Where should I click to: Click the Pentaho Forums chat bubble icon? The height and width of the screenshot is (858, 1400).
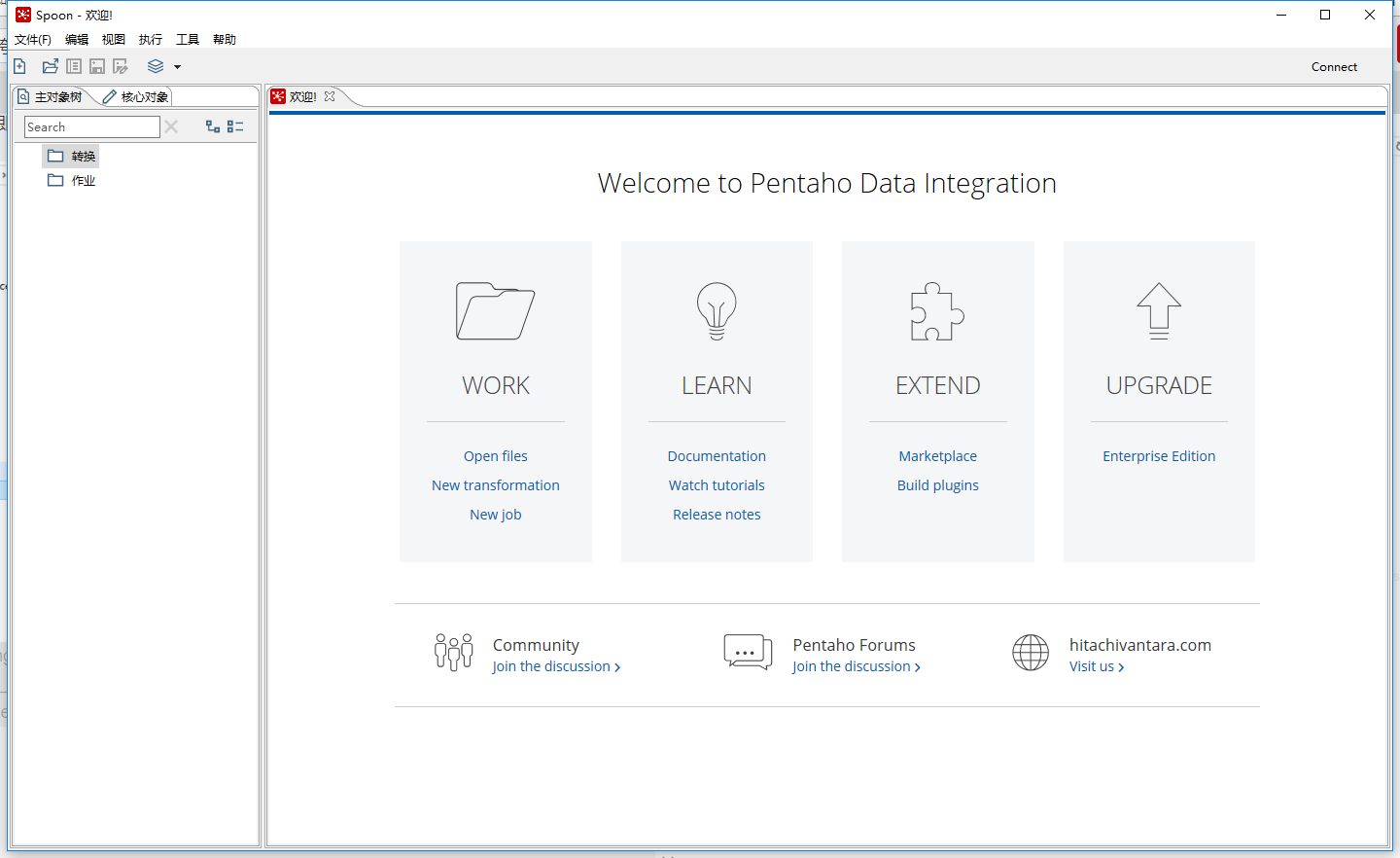pyautogui.click(x=748, y=652)
